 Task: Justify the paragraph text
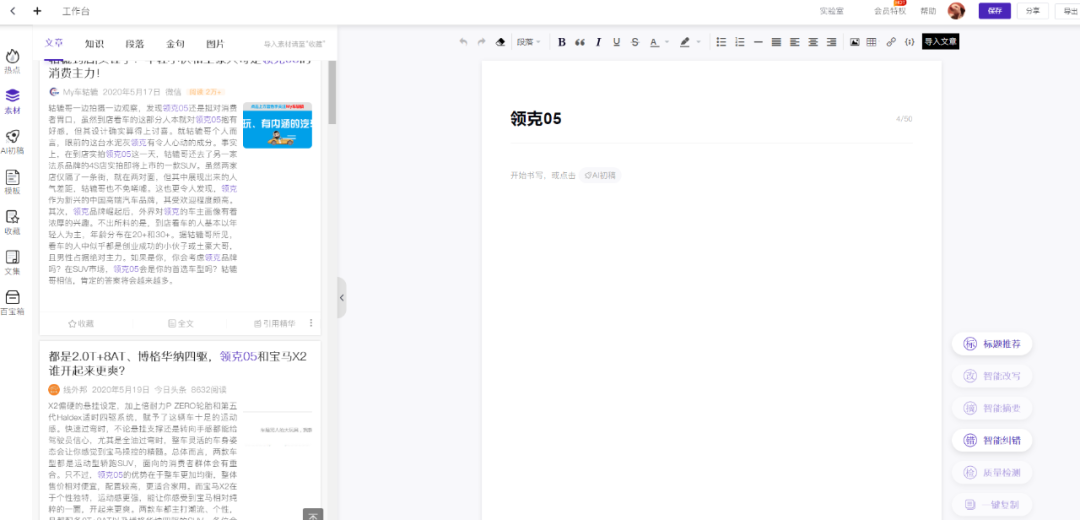[x=776, y=42]
